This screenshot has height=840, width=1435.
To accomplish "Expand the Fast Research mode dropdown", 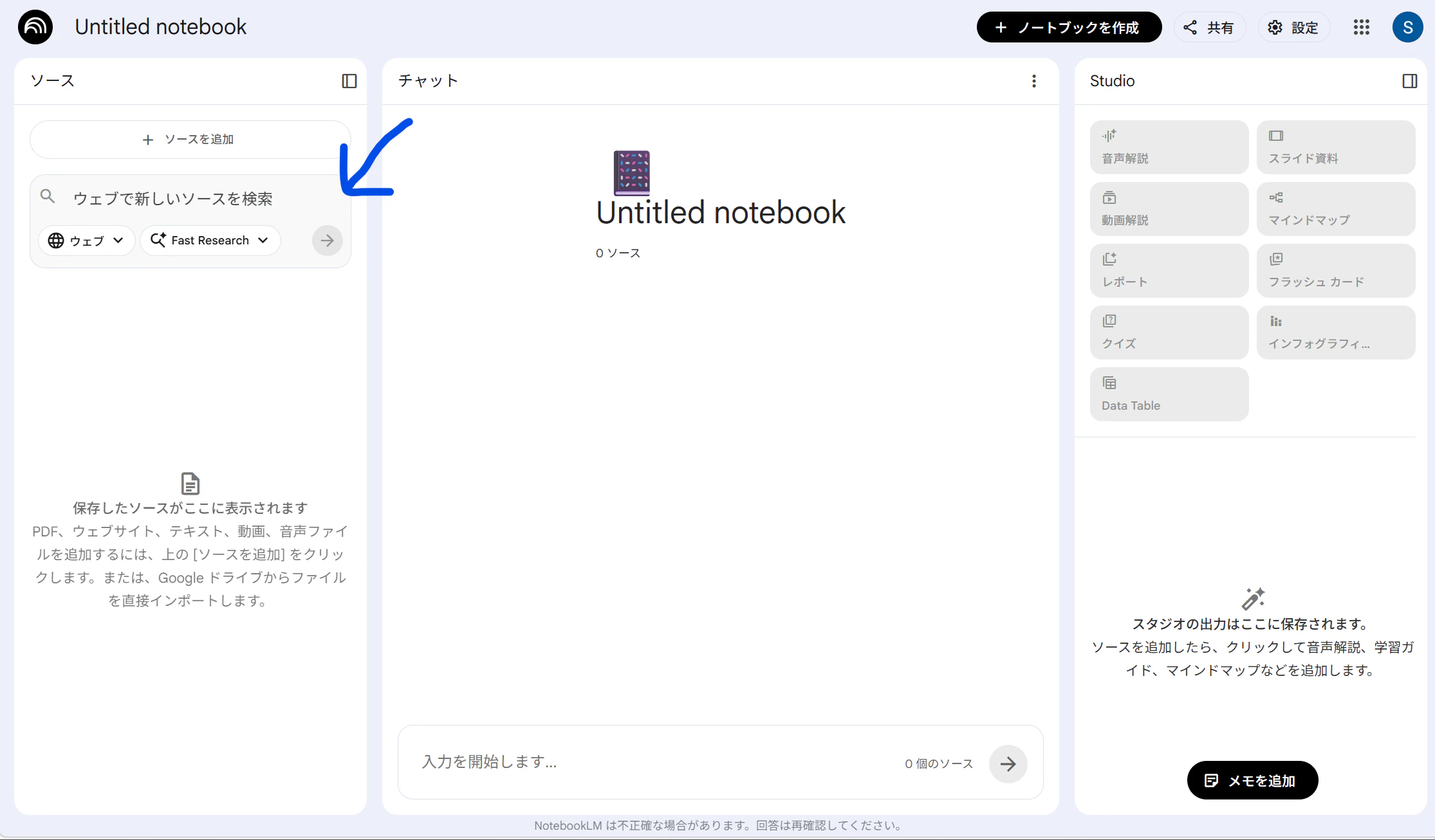I will [x=210, y=241].
